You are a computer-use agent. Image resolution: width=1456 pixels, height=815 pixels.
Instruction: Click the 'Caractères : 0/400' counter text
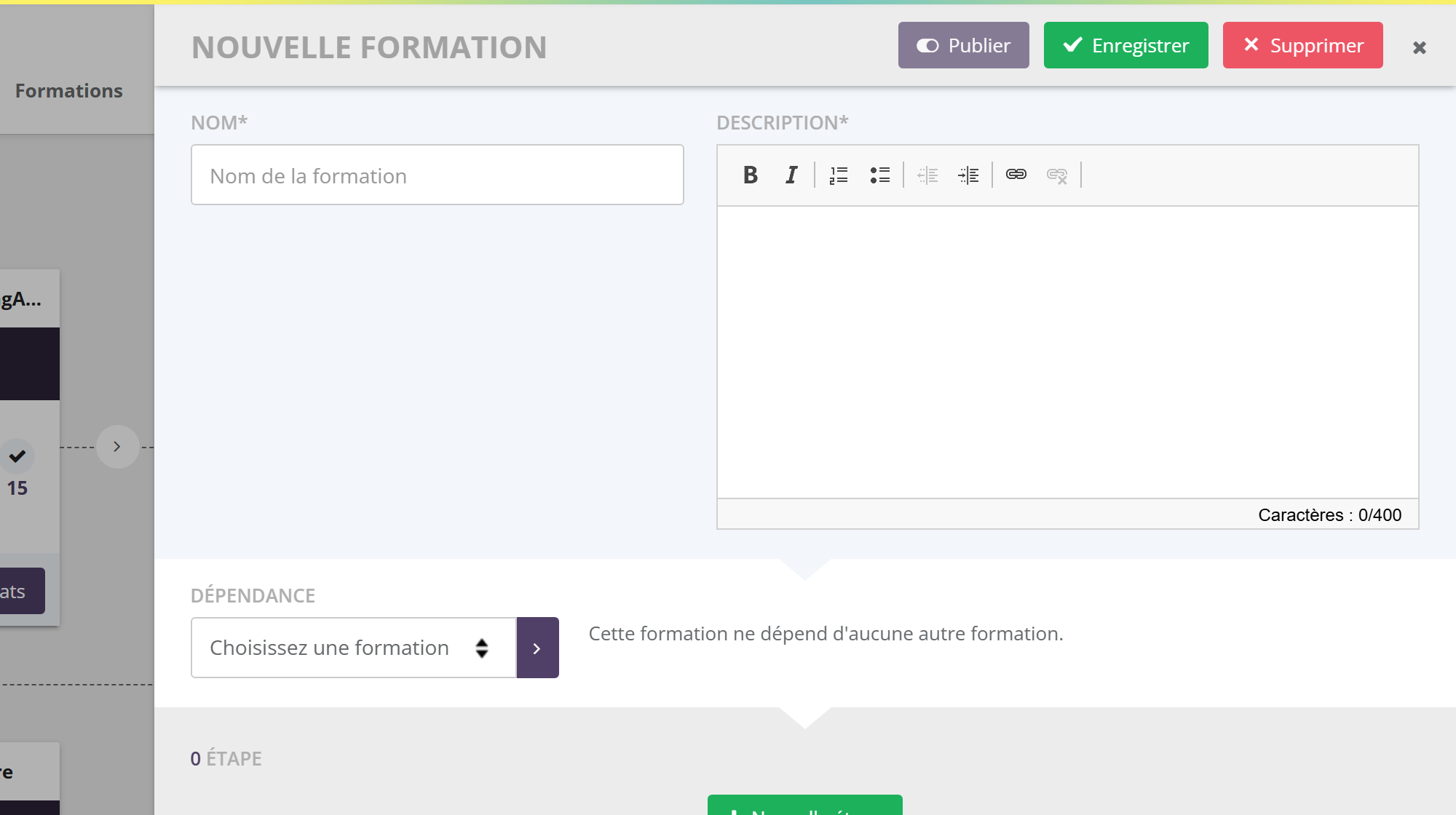[x=1329, y=514]
